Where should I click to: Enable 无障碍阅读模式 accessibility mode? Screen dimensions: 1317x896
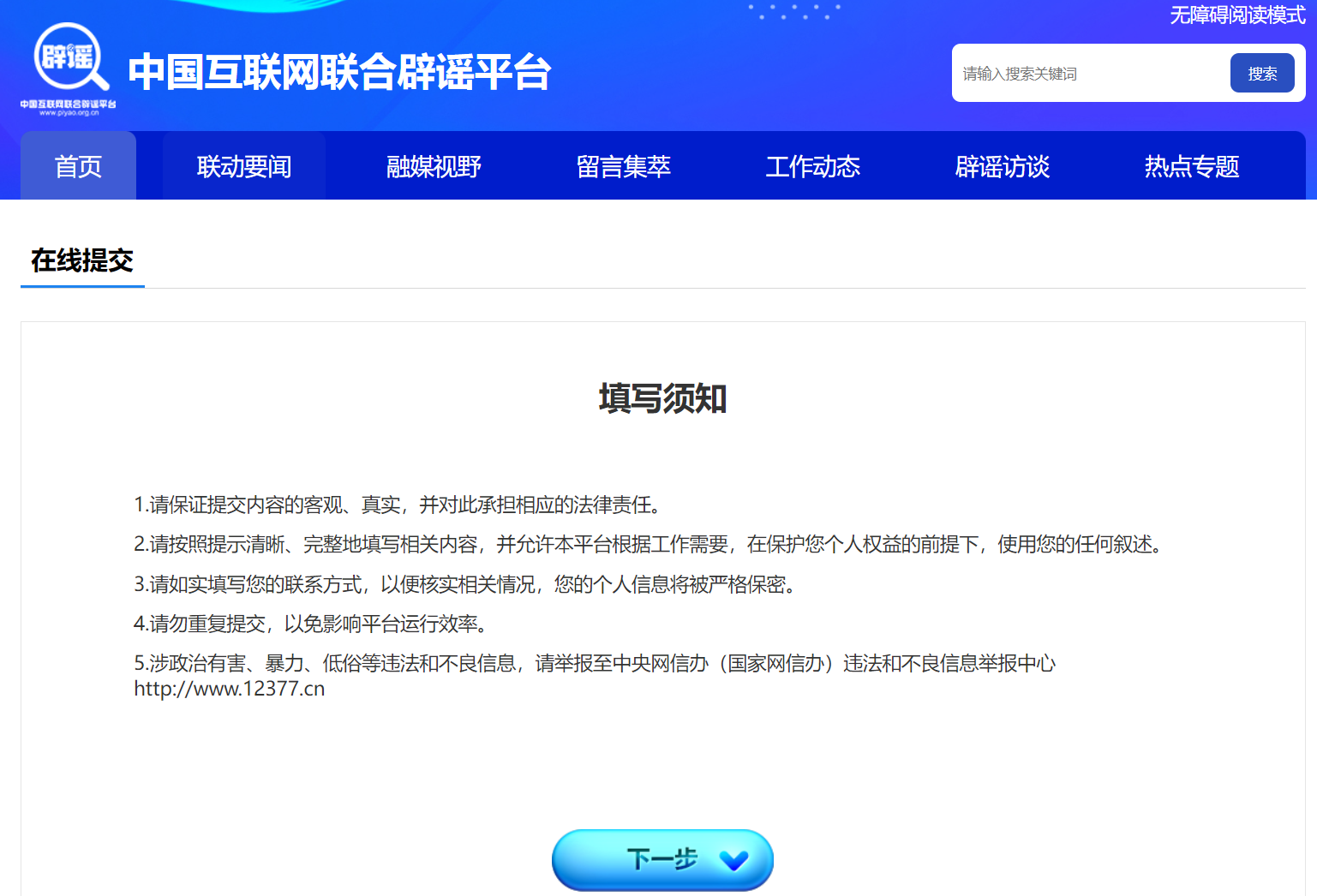coord(1236,15)
